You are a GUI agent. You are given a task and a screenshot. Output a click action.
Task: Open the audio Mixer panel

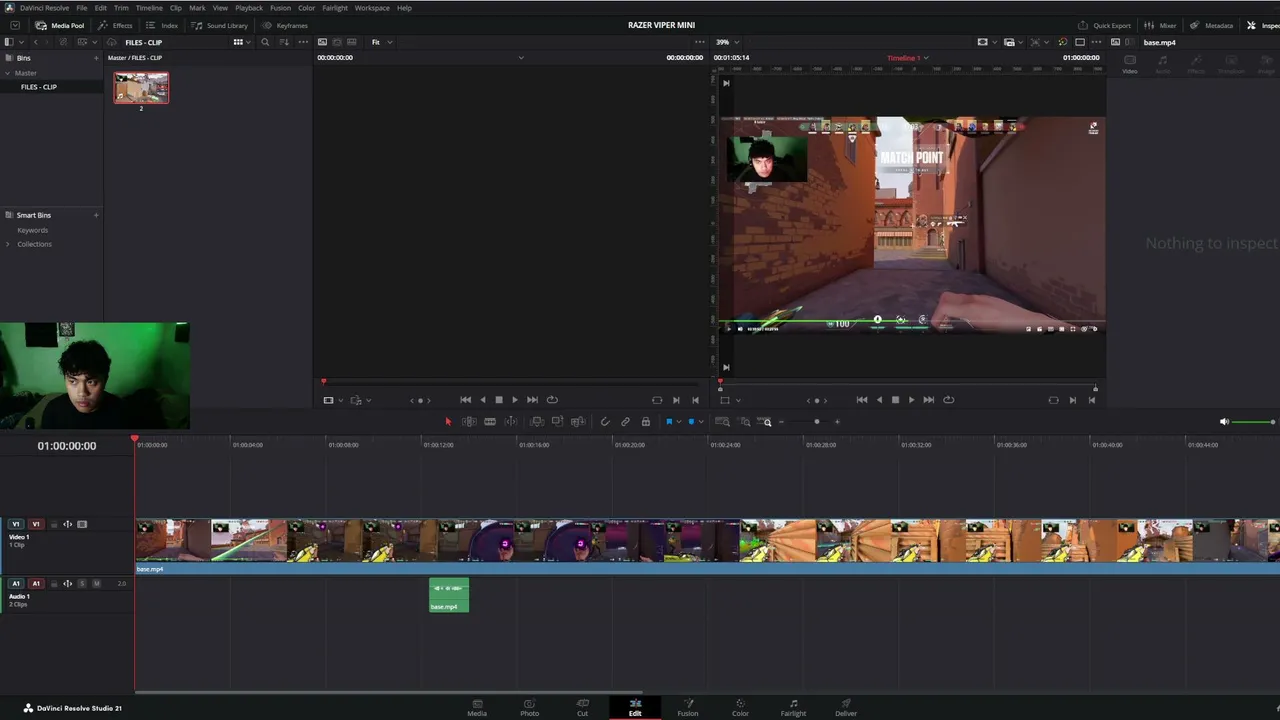tap(1160, 25)
